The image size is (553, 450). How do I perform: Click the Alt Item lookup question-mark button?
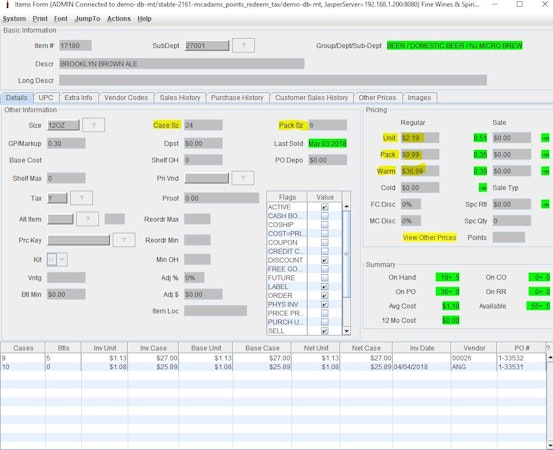click(87, 219)
